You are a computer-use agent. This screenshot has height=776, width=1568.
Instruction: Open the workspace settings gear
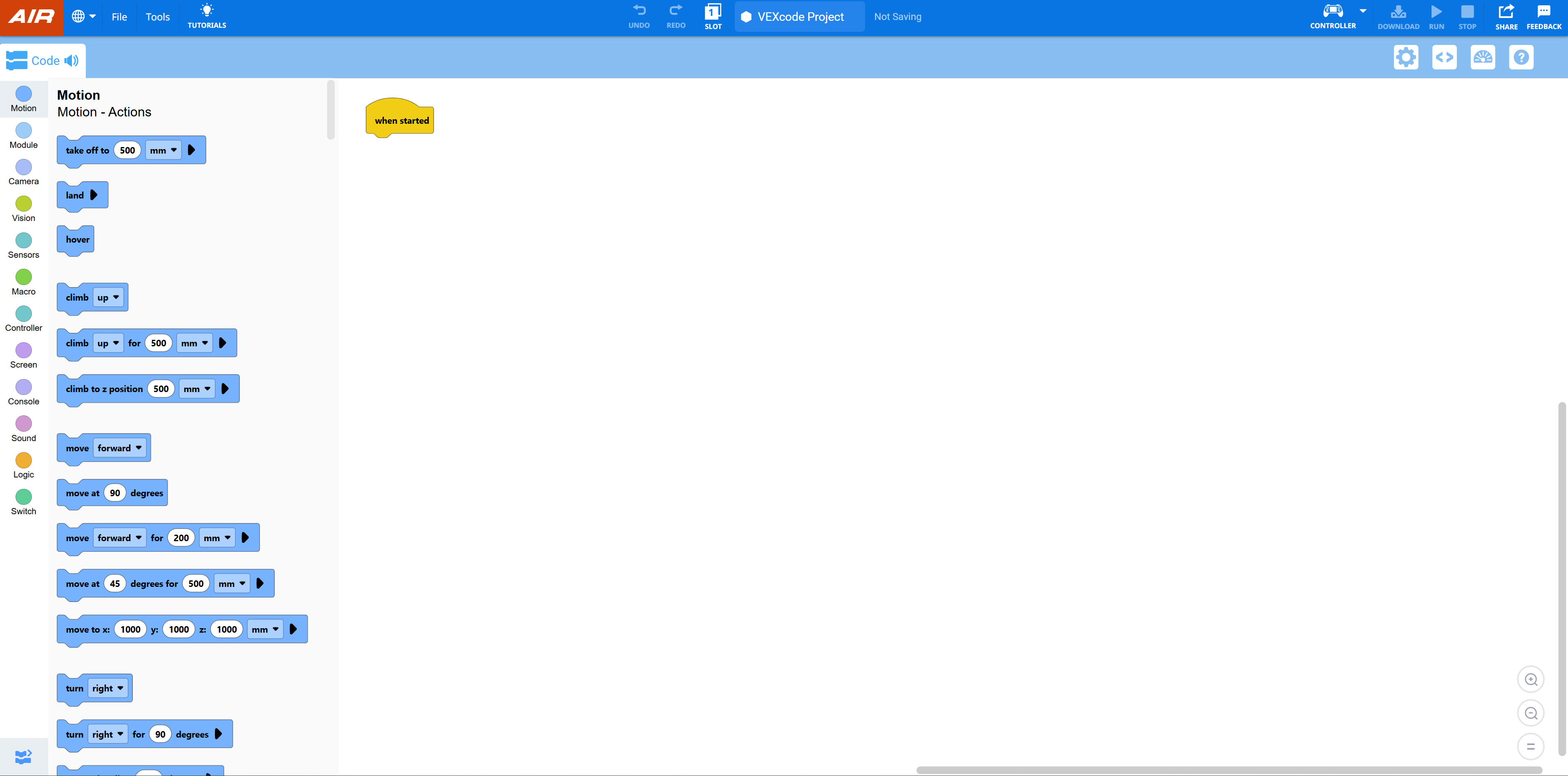[1406, 56]
